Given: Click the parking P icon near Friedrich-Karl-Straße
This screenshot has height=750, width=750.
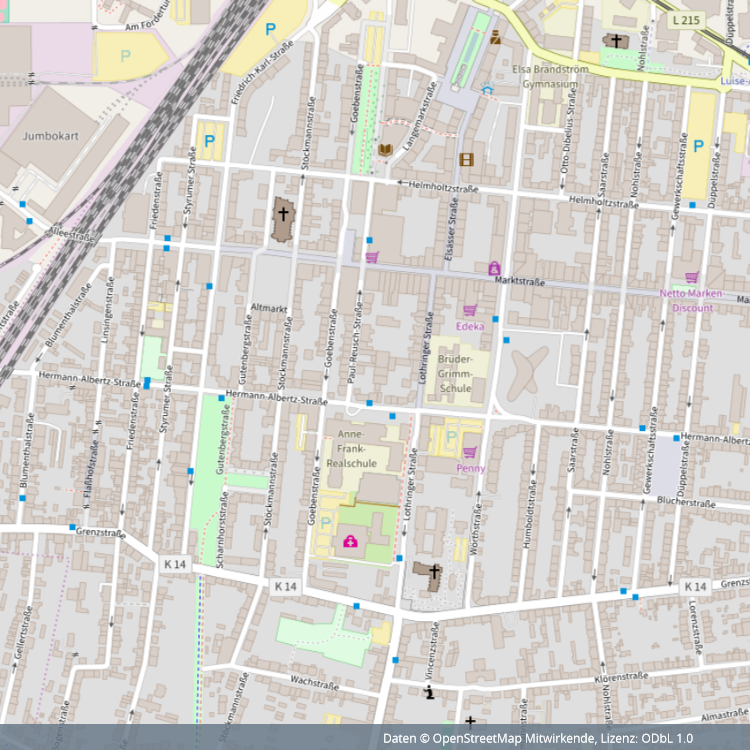Looking at the screenshot, I should (x=270, y=30).
